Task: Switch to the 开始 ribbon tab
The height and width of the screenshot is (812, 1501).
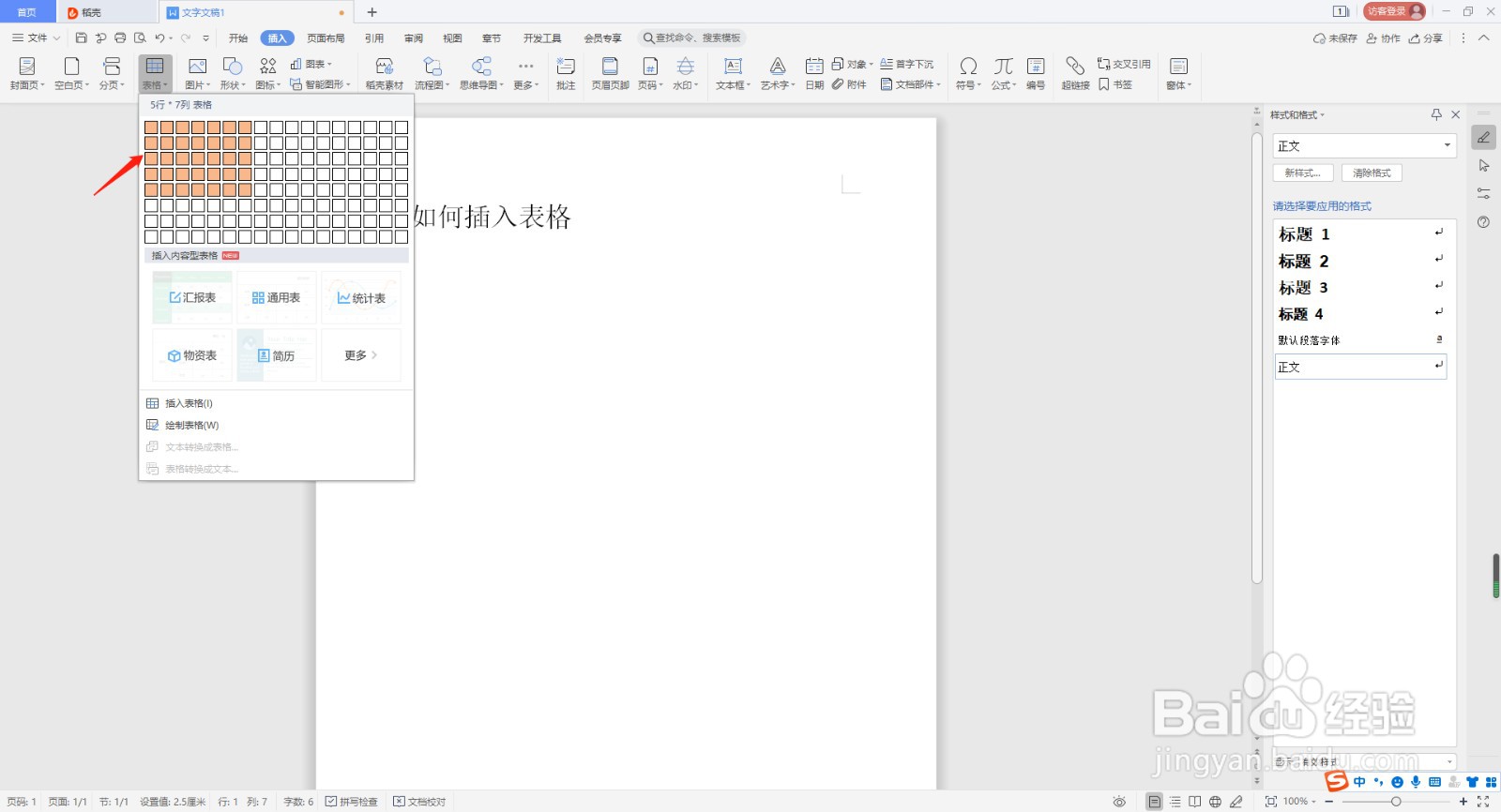Action: [x=238, y=38]
